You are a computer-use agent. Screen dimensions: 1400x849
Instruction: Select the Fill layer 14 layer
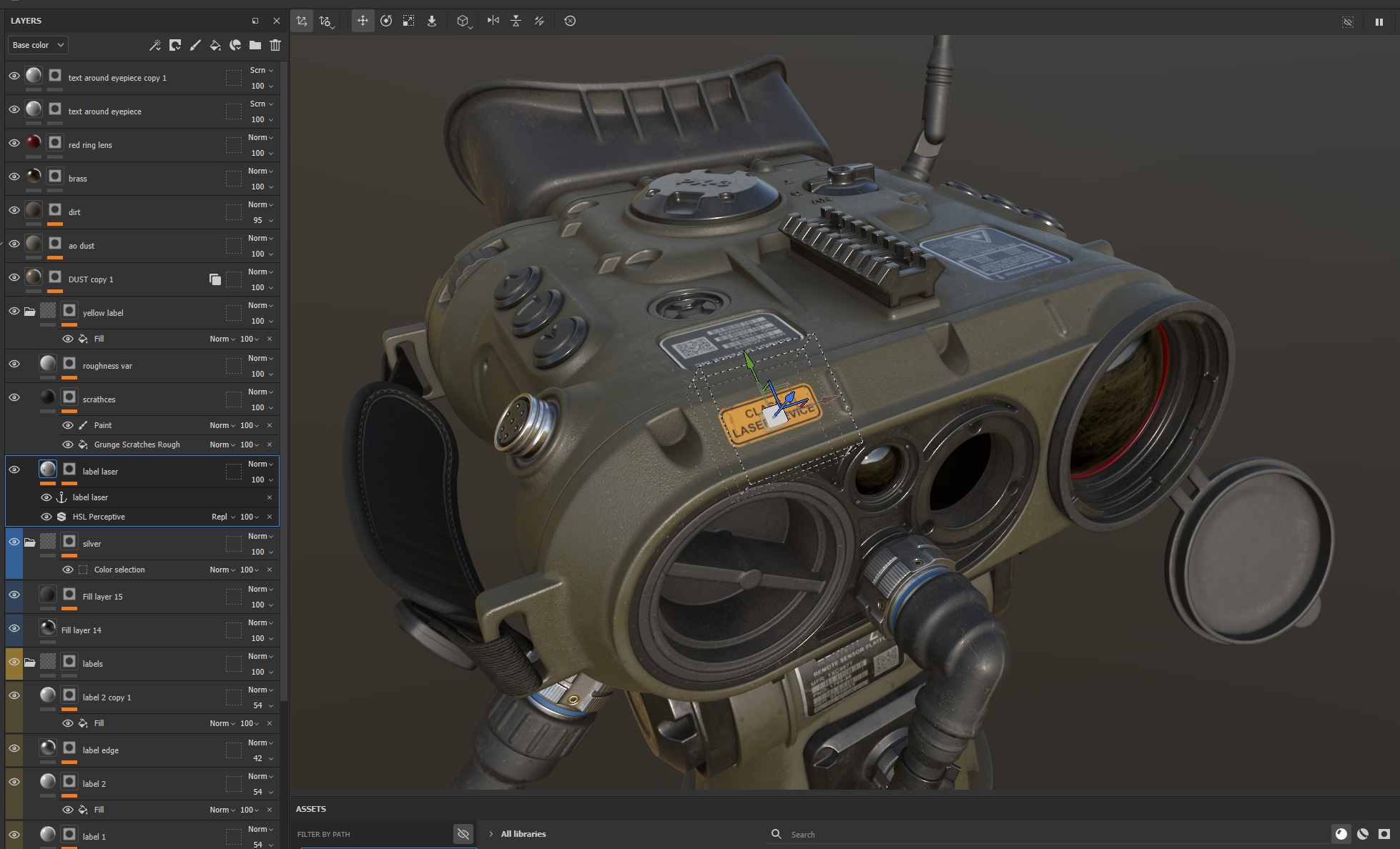point(82,630)
